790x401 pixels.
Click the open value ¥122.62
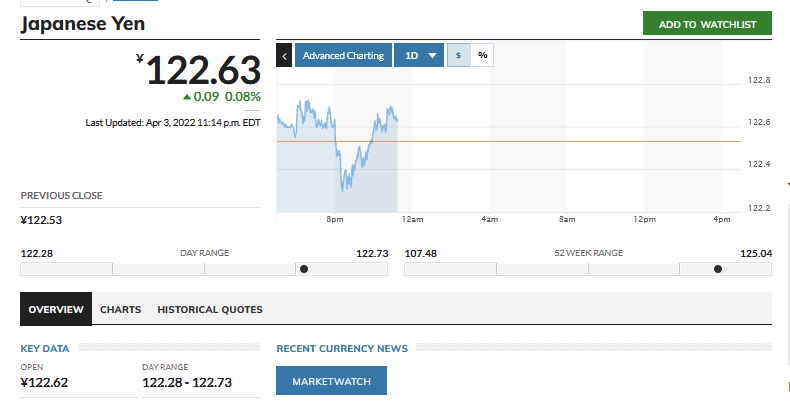point(44,383)
